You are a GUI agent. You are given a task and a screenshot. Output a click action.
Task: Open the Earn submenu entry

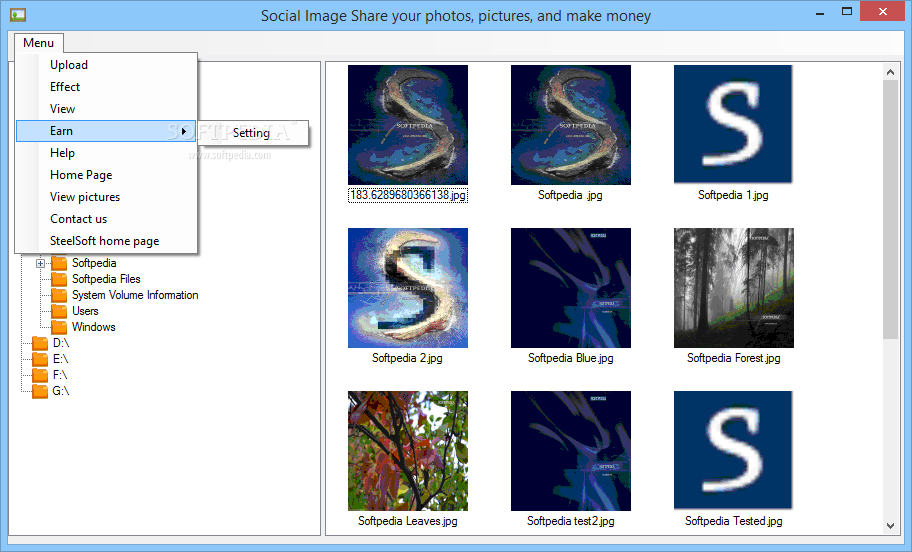(106, 131)
